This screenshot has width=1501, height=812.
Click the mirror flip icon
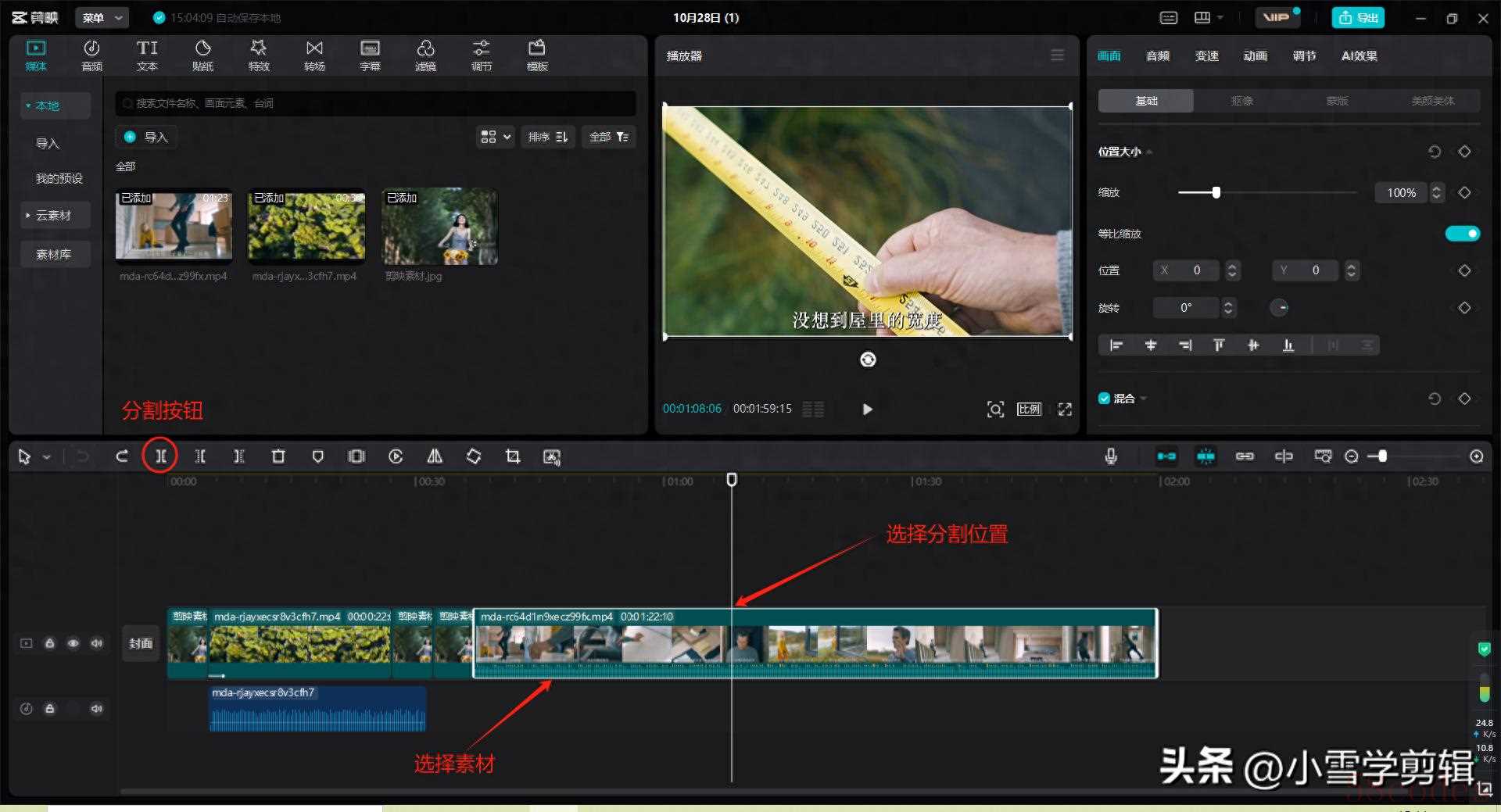(x=435, y=456)
